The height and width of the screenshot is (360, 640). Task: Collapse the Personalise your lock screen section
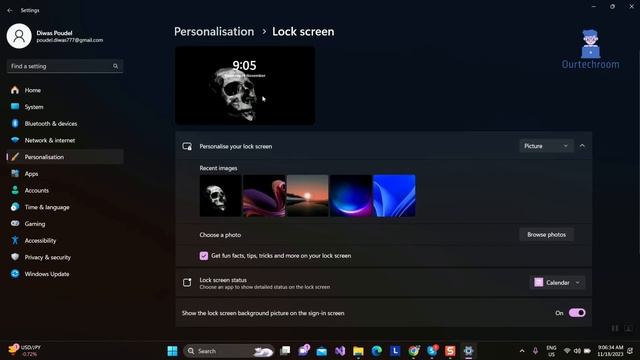[582, 146]
